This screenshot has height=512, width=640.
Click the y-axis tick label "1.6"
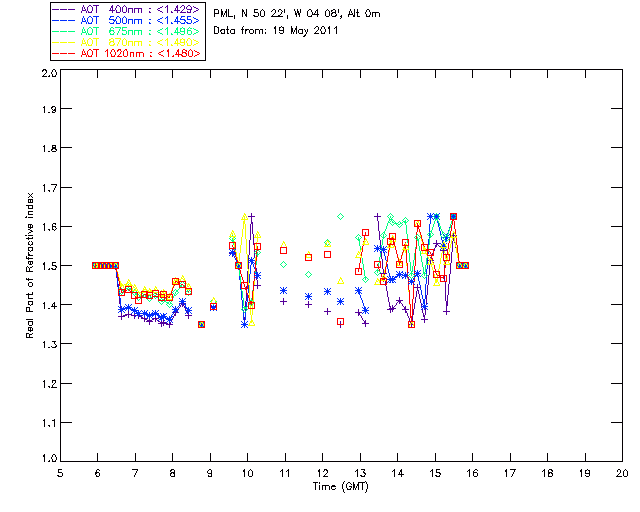pyautogui.click(x=49, y=227)
